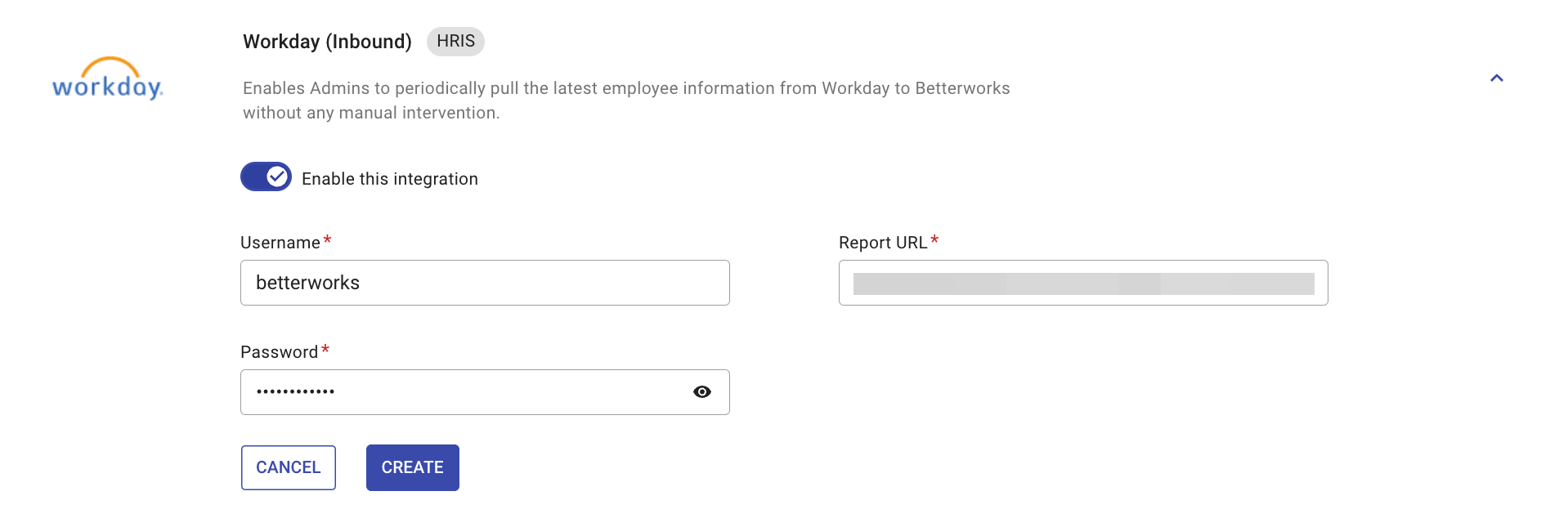Disable the Enable this integration switch
Screen dimensions: 1568x518
pyautogui.click(x=266, y=176)
